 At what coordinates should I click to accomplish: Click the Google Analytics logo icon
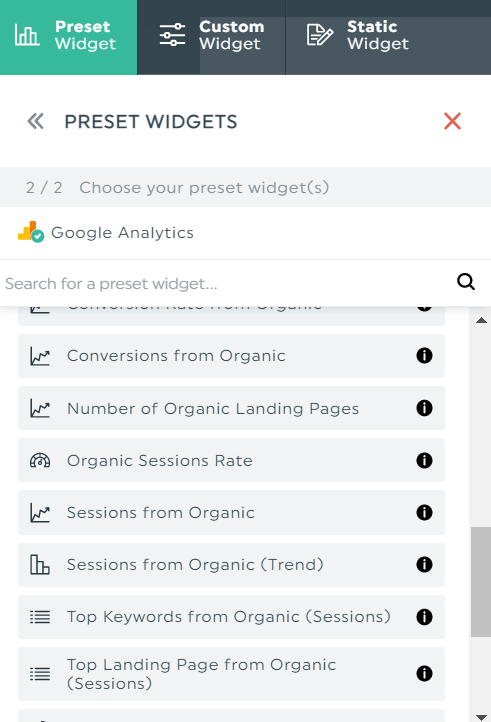point(30,232)
